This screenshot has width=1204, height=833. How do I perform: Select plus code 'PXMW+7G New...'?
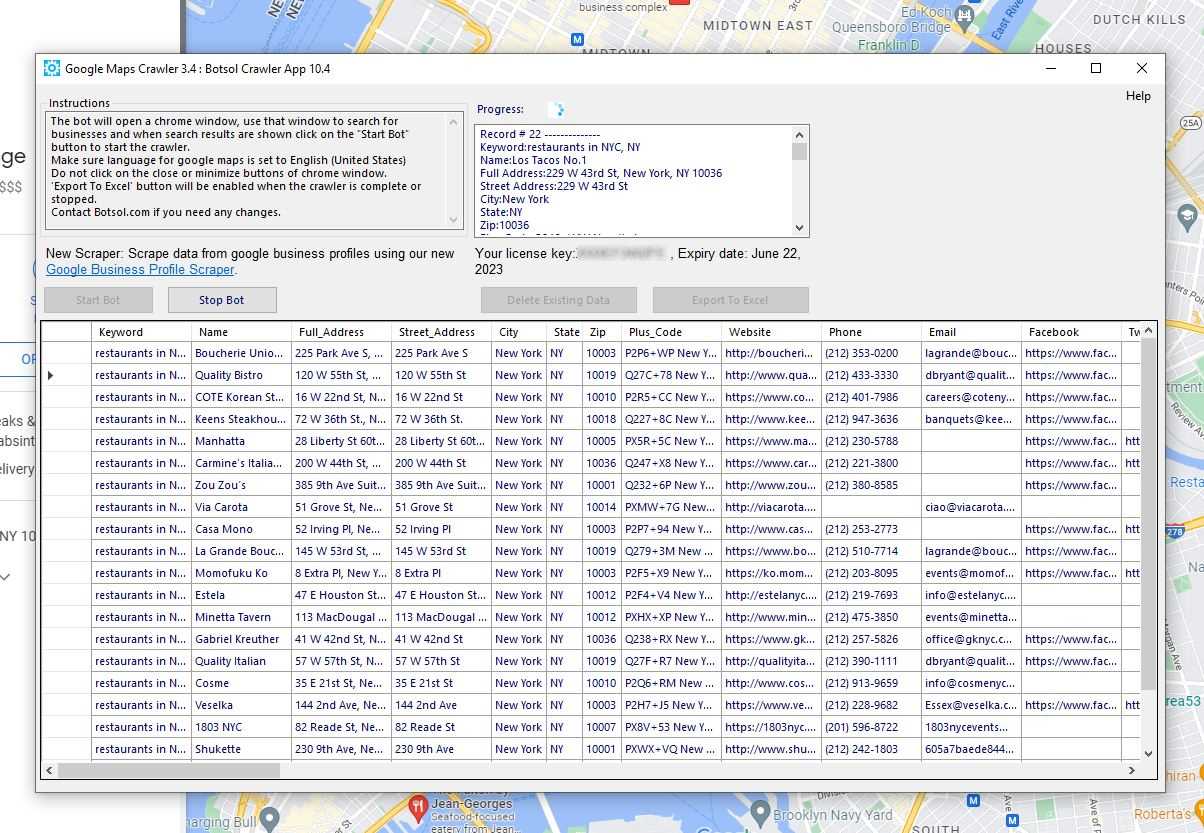[x=671, y=507]
